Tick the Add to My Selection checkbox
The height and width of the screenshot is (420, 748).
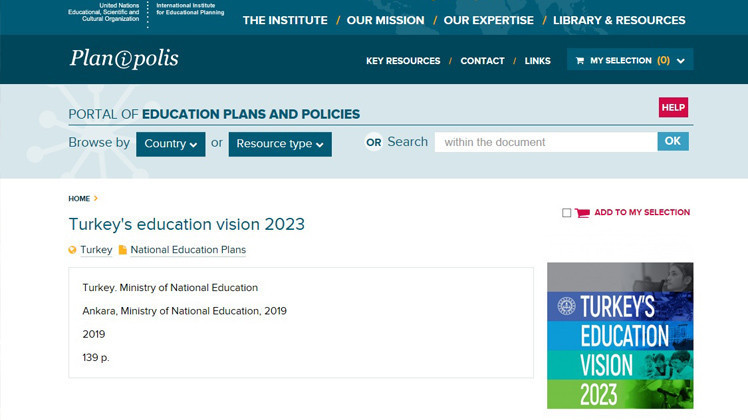click(567, 213)
